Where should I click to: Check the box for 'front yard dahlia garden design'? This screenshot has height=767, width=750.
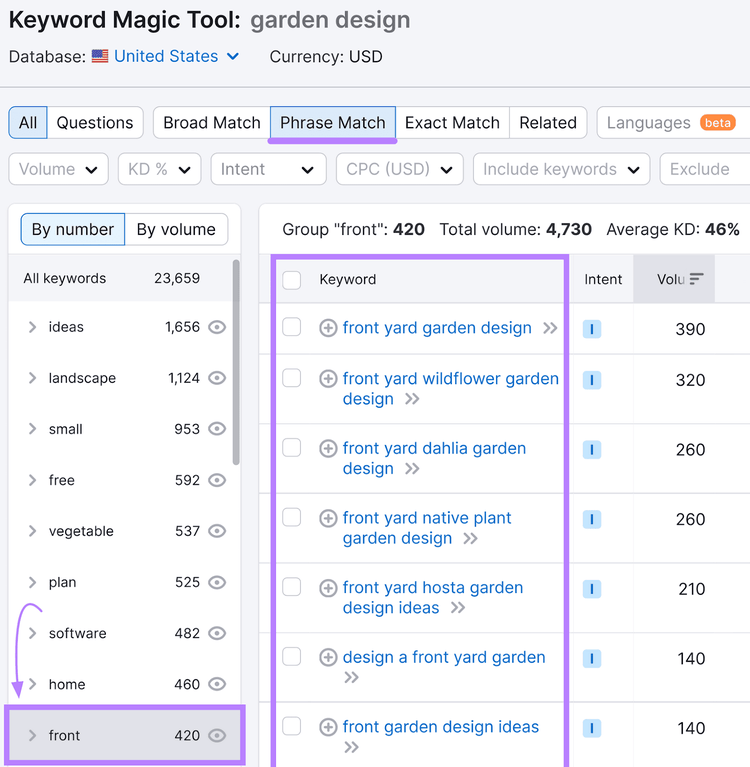pyautogui.click(x=292, y=447)
